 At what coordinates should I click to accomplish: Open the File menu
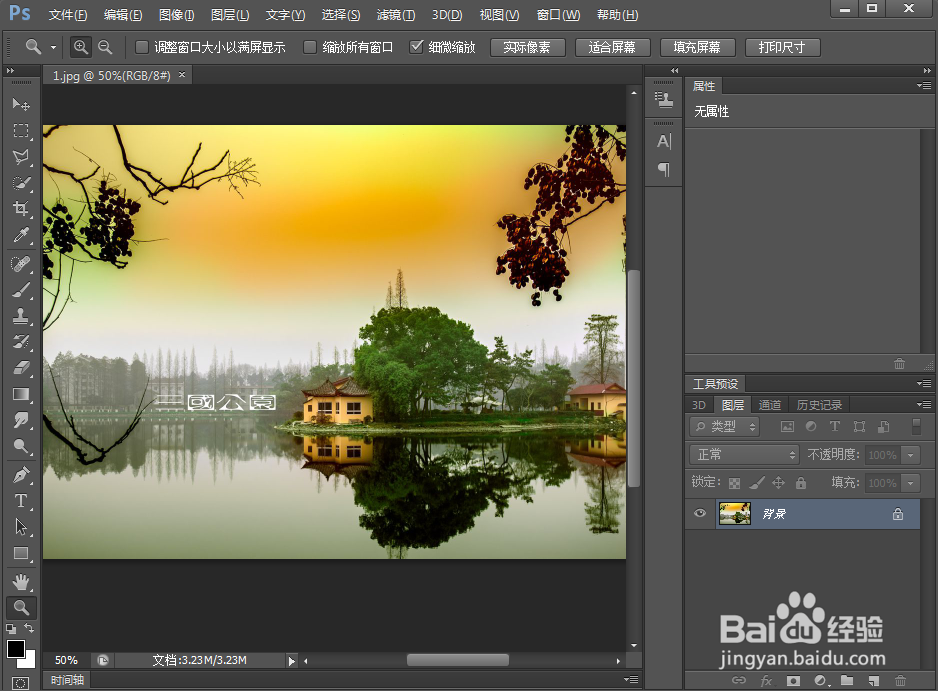click(x=68, y=15)
